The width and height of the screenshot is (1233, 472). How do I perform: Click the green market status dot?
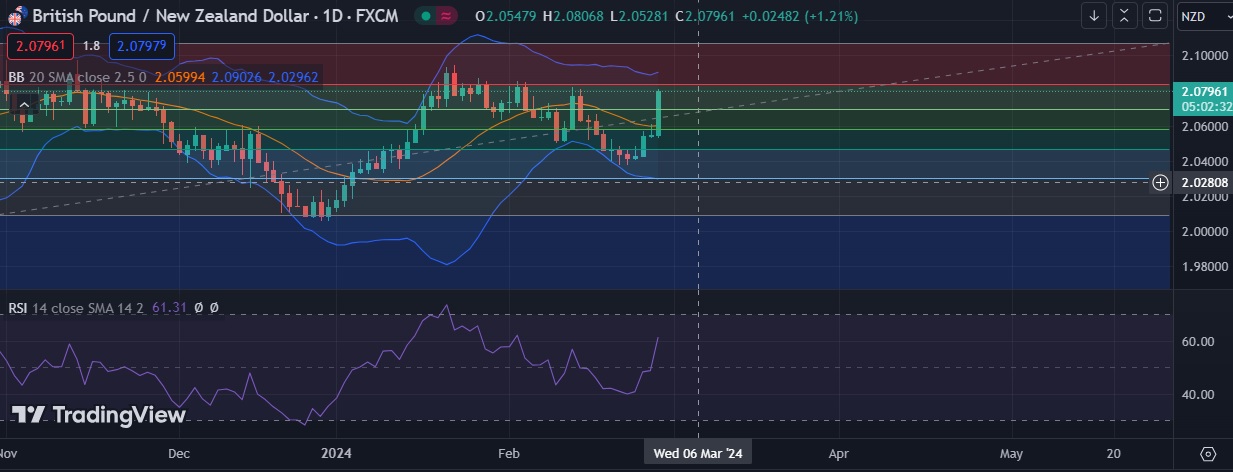(x=426, y=16)
